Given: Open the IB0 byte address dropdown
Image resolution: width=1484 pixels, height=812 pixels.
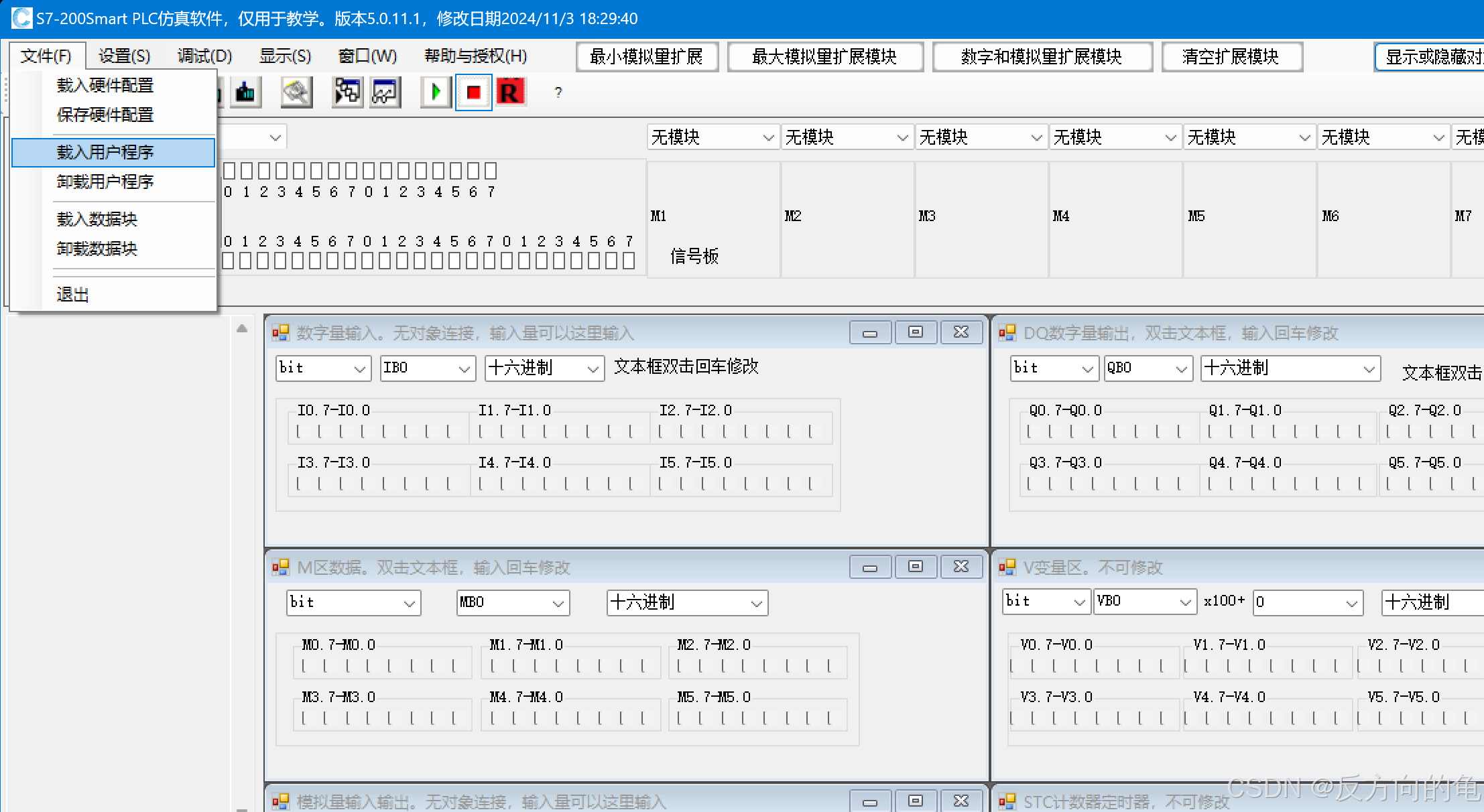Looking at the screenshot, I should (464, 368).
